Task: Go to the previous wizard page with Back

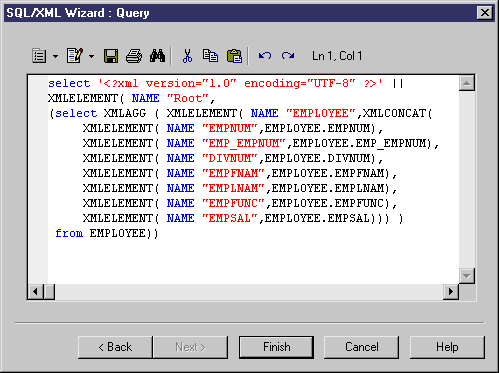Action: tap(115, 347)
